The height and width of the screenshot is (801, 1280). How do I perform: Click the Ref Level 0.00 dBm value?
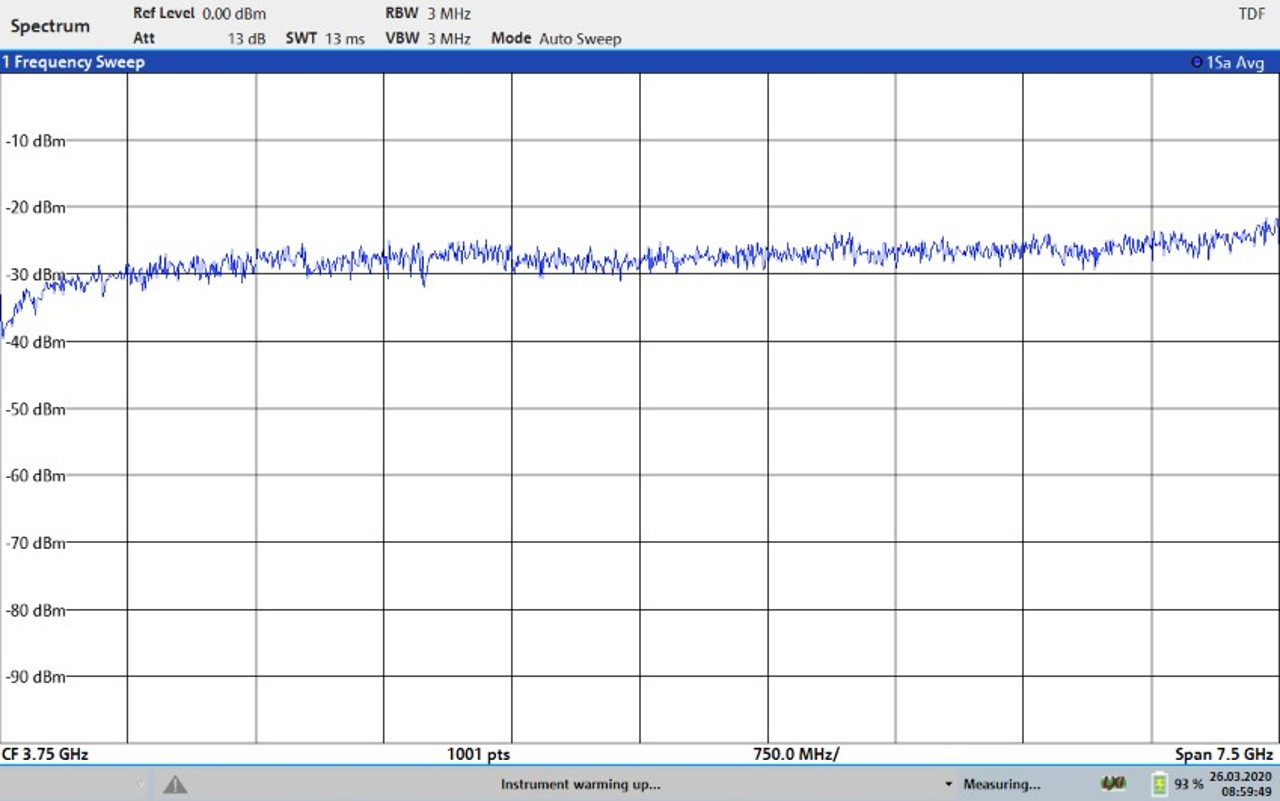click(233, 14)
